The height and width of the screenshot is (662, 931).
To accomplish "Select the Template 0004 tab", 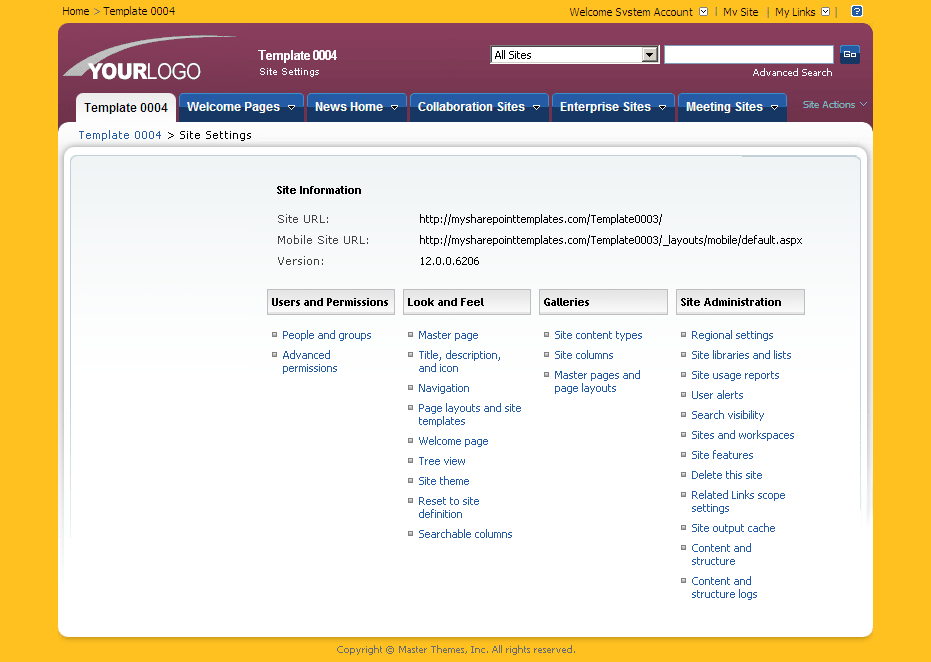I will pyautogui.click(x=125, y=107).
